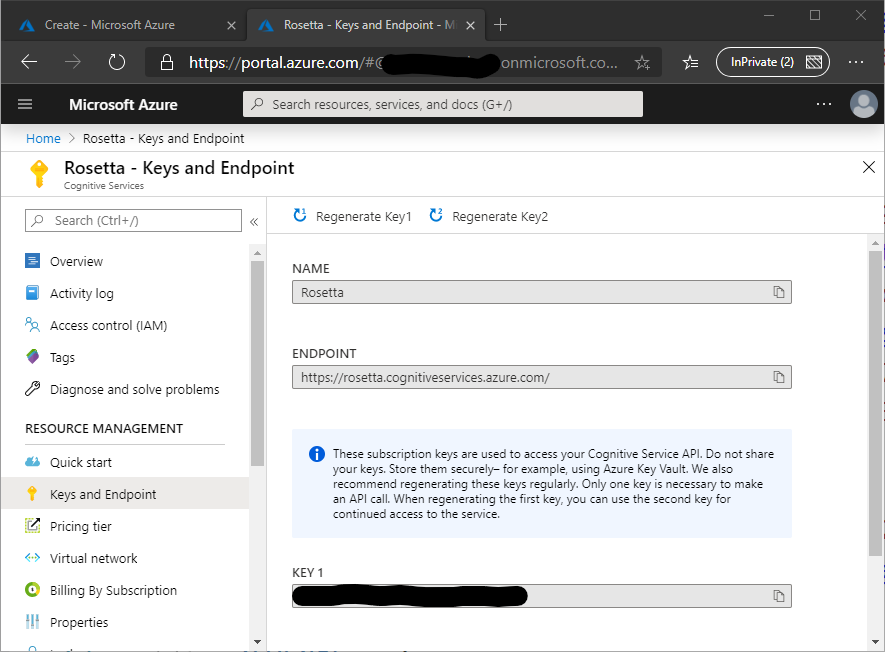Open Overview in the sidebar

pyautogui.click(x=76, y=261)
